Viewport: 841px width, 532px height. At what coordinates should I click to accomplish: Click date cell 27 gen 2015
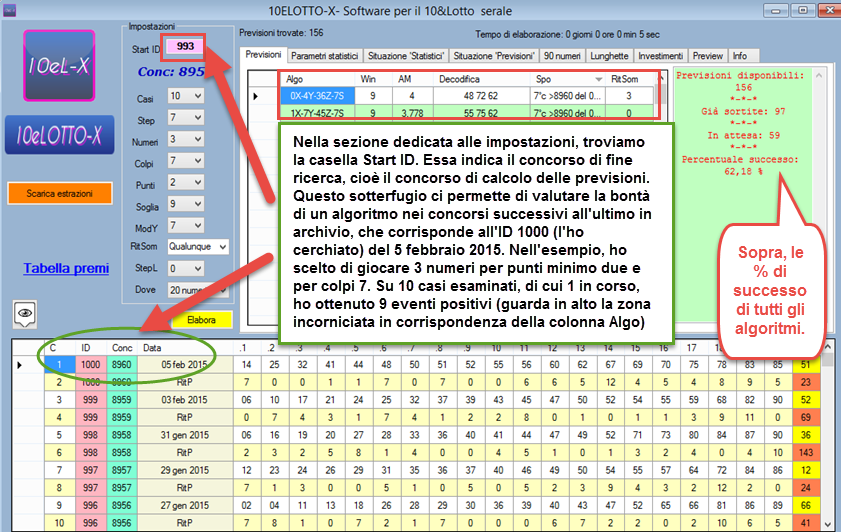[185, 506]
